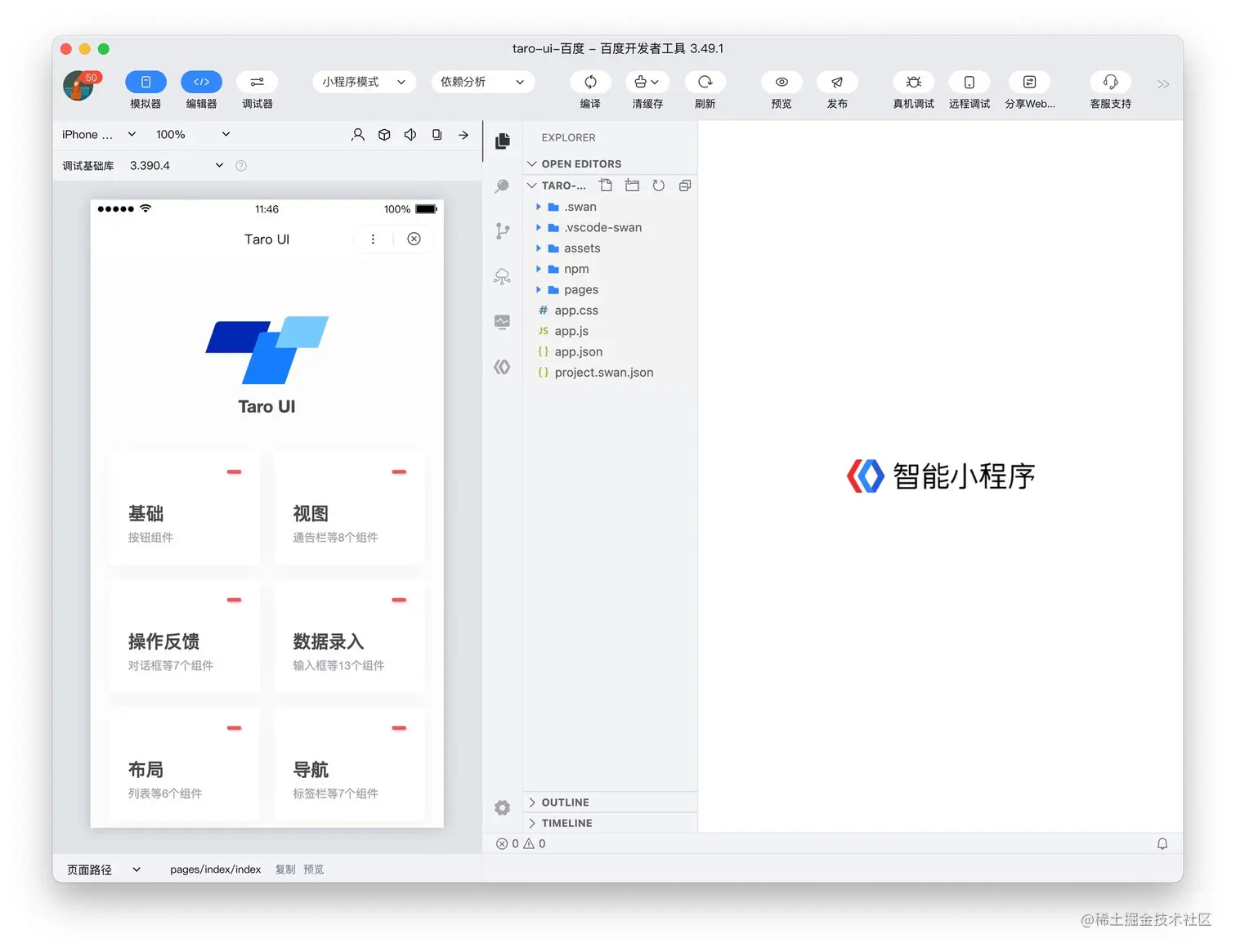The height and width of the screenshot is (952, 1236).
Task: Click the cube icon in simulator bar
Action: pos(384,135)
